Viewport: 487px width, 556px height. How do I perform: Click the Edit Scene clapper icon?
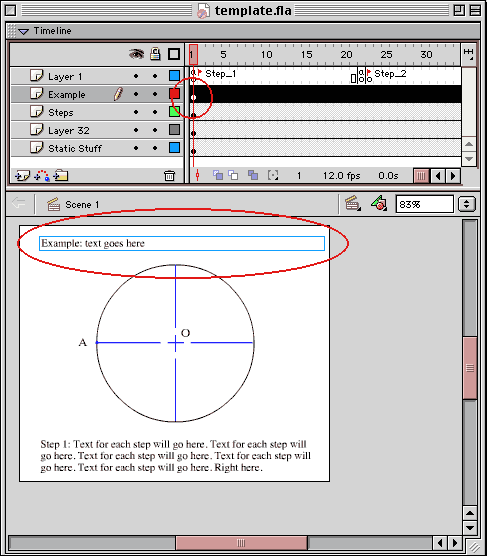[353, 204]
